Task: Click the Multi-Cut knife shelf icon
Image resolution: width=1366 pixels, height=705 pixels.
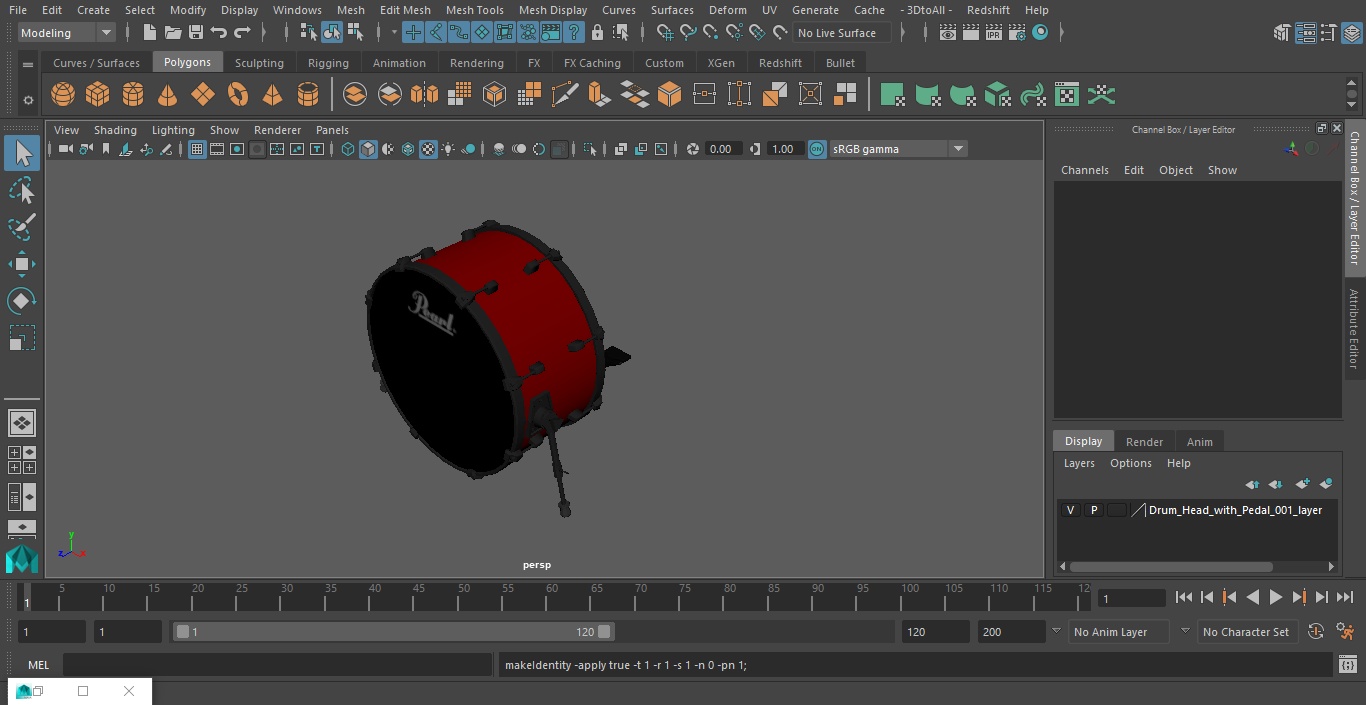Action: point(564,95)
